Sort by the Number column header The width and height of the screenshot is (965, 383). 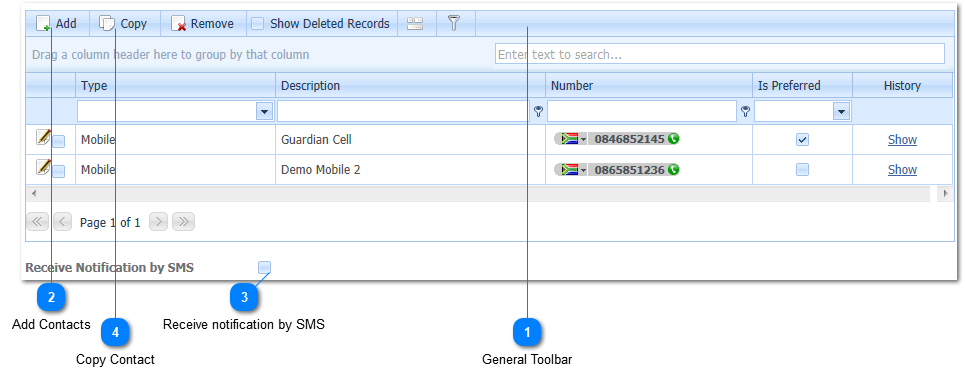click(649, 86)
